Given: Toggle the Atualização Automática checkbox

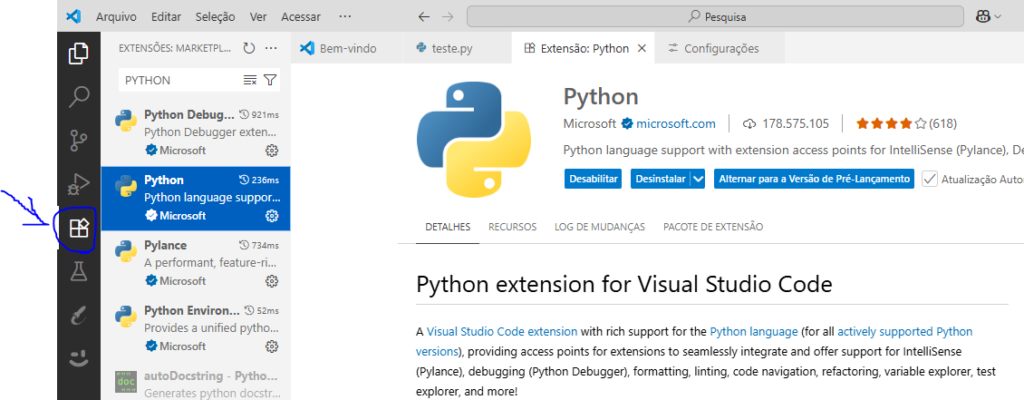Looking at the screenshot, I should coord(929,179).
